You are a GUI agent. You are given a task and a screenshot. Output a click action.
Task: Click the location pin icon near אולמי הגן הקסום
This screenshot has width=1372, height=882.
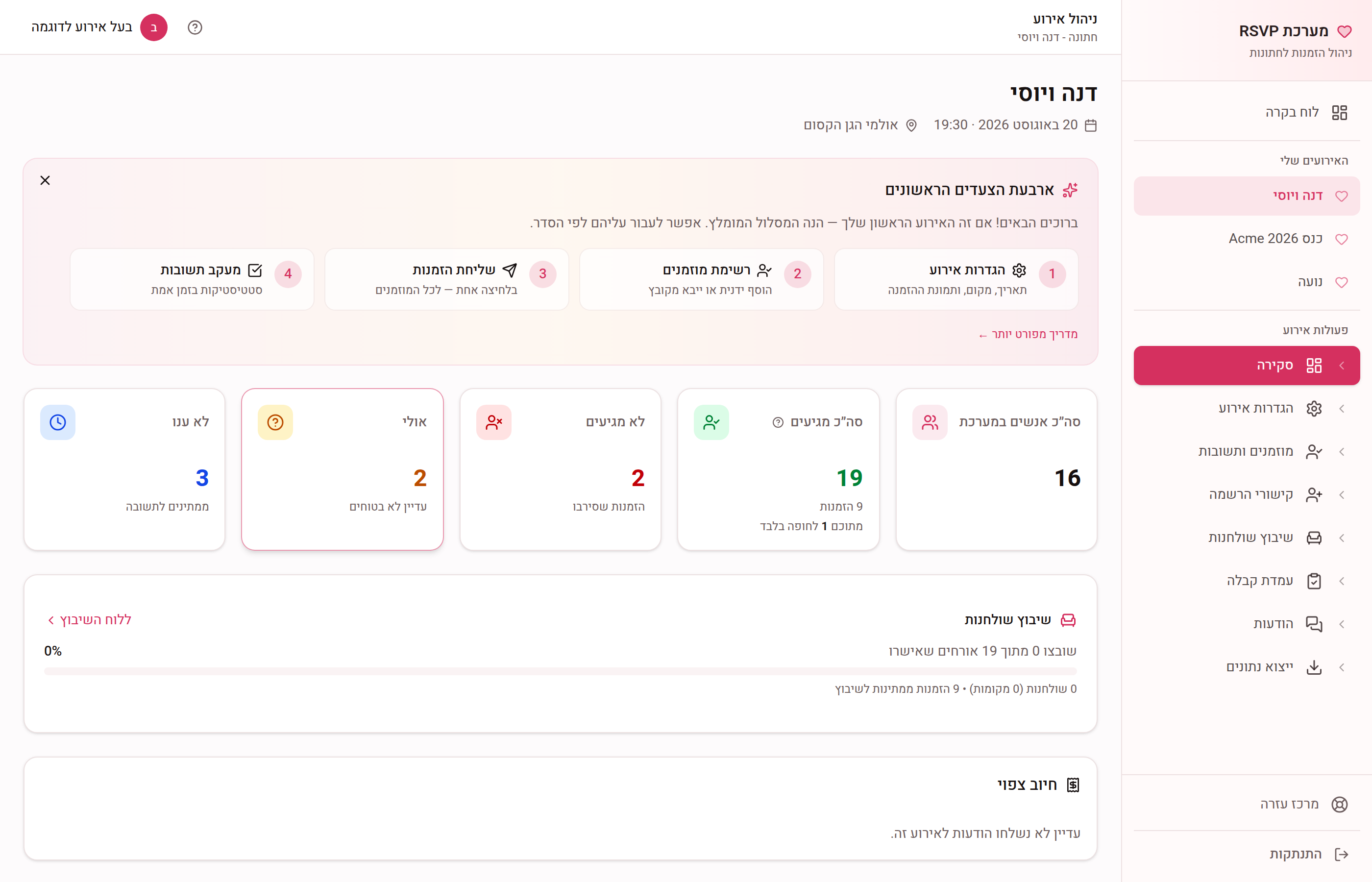tap(911, 125)
